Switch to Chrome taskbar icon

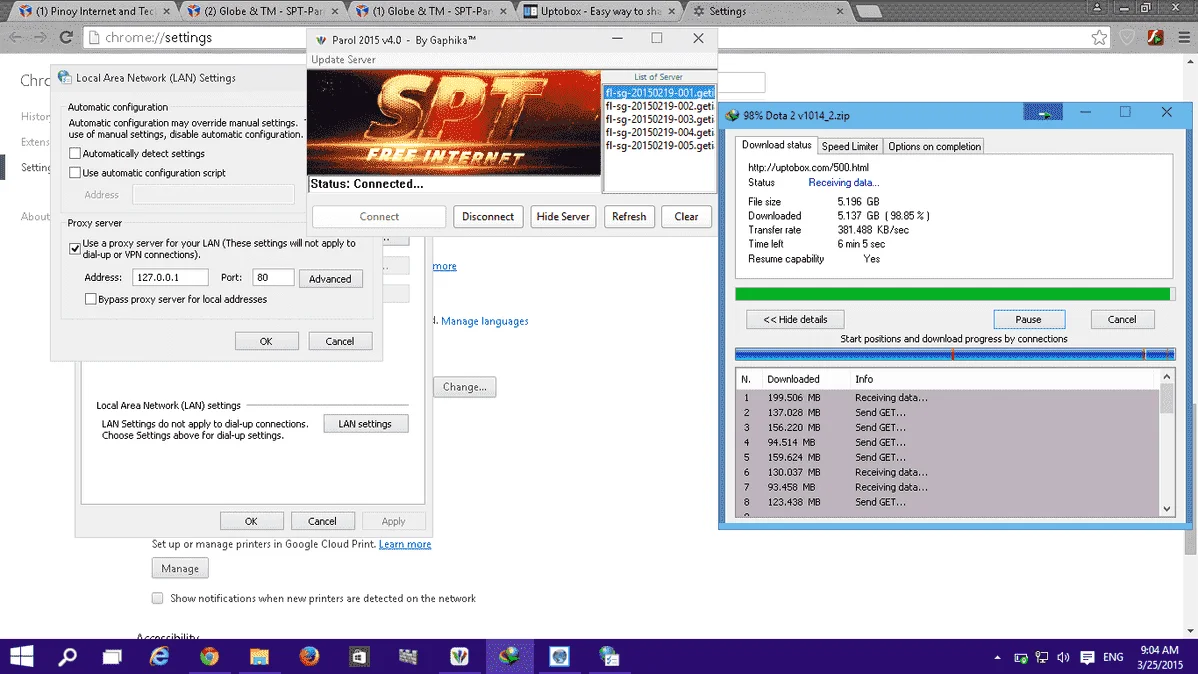pyautogui.click(x=209, y=656)
